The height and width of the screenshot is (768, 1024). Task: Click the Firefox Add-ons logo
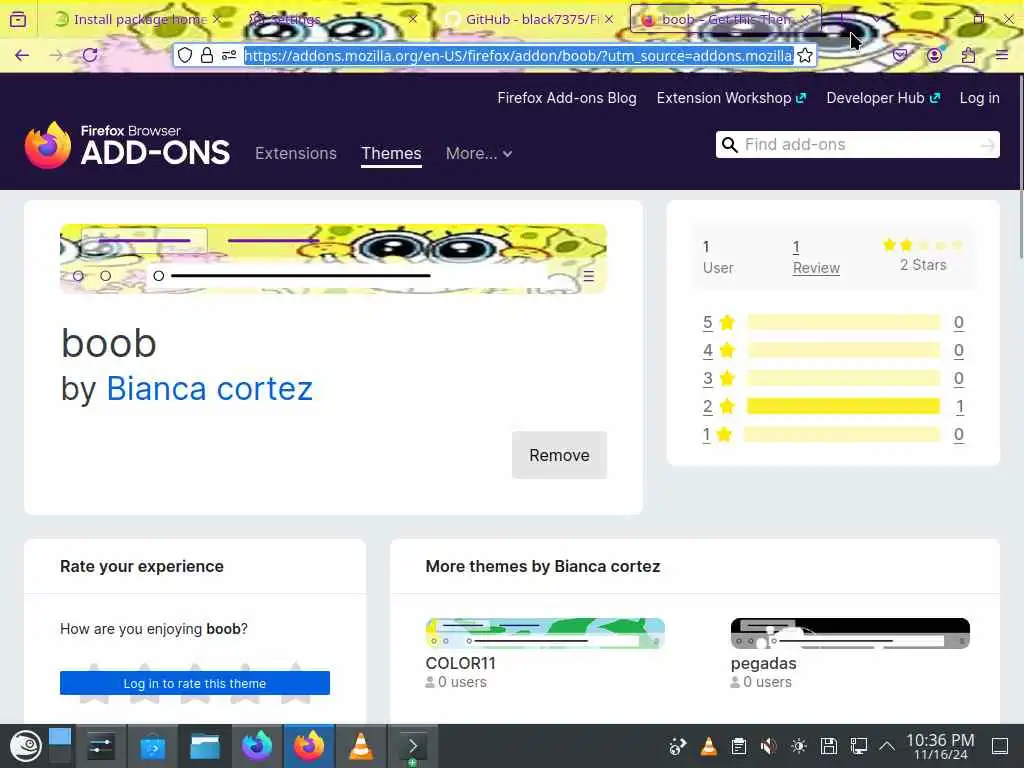(127, 145)
